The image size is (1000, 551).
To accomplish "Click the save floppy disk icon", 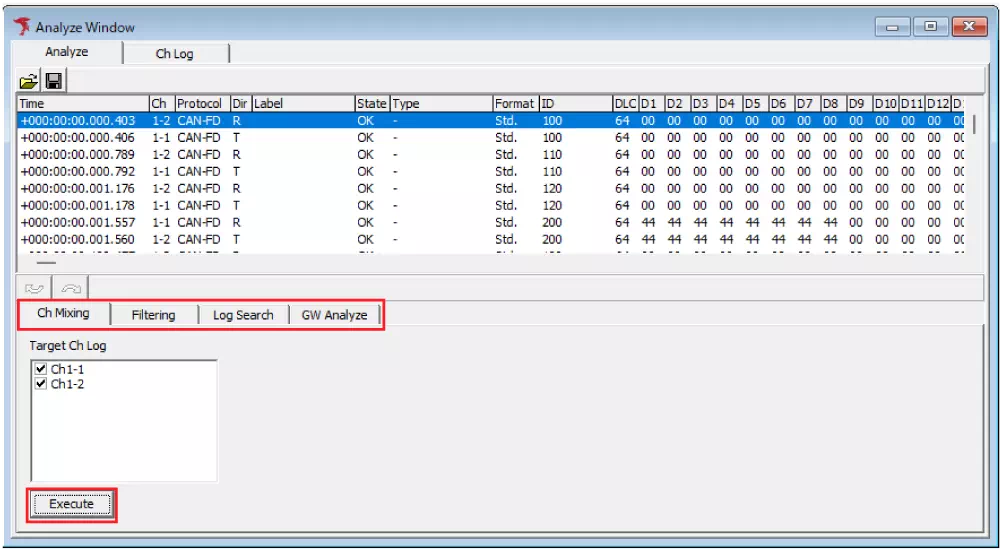I will tap(53, 81).
